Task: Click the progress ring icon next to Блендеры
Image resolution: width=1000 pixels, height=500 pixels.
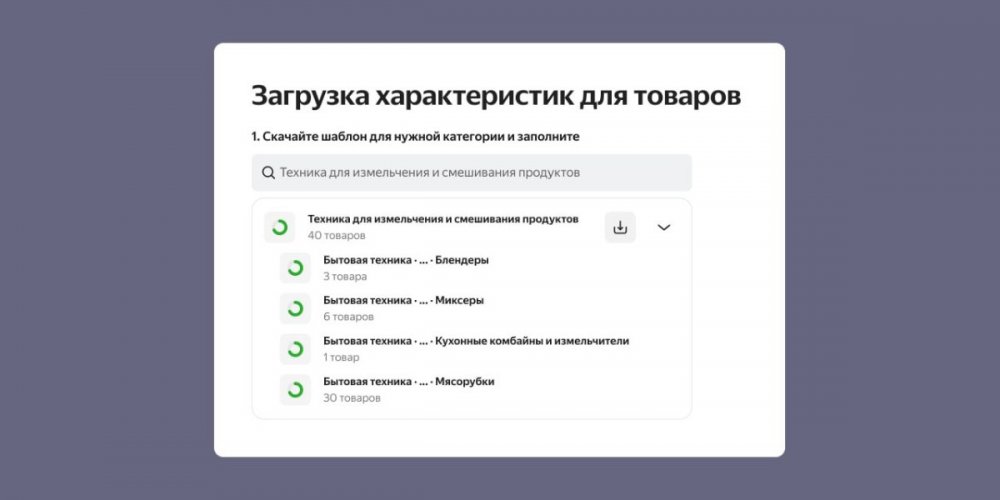Action: (295, 268)
